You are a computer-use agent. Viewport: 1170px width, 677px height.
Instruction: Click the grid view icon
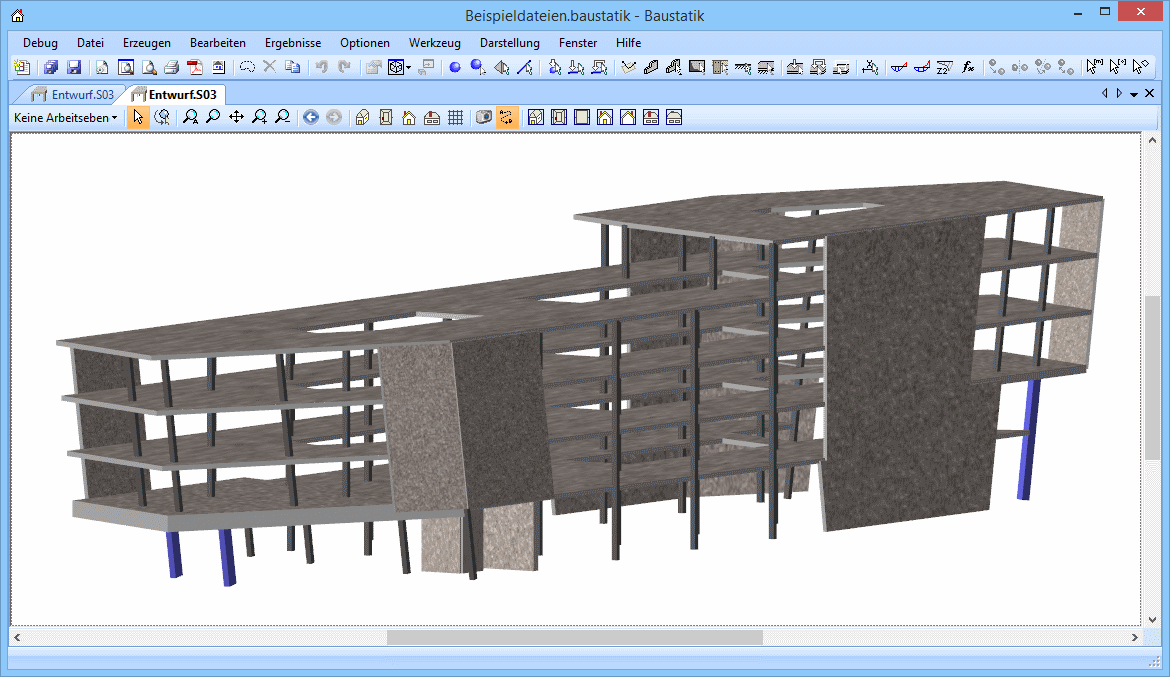(x=455, y=117)
